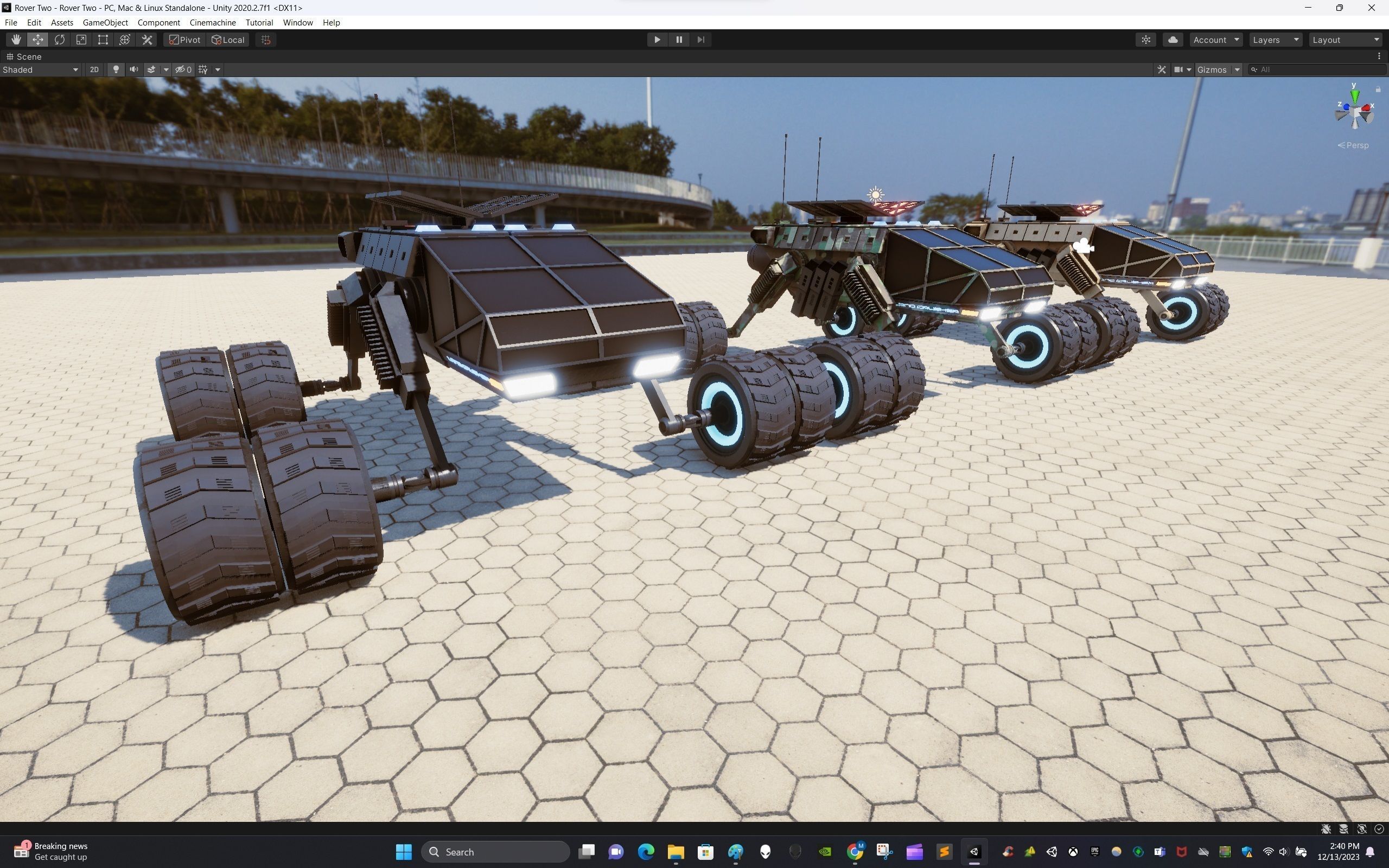
Task: Toggle scene lighting bulb
Action: (x=116, y=69)
